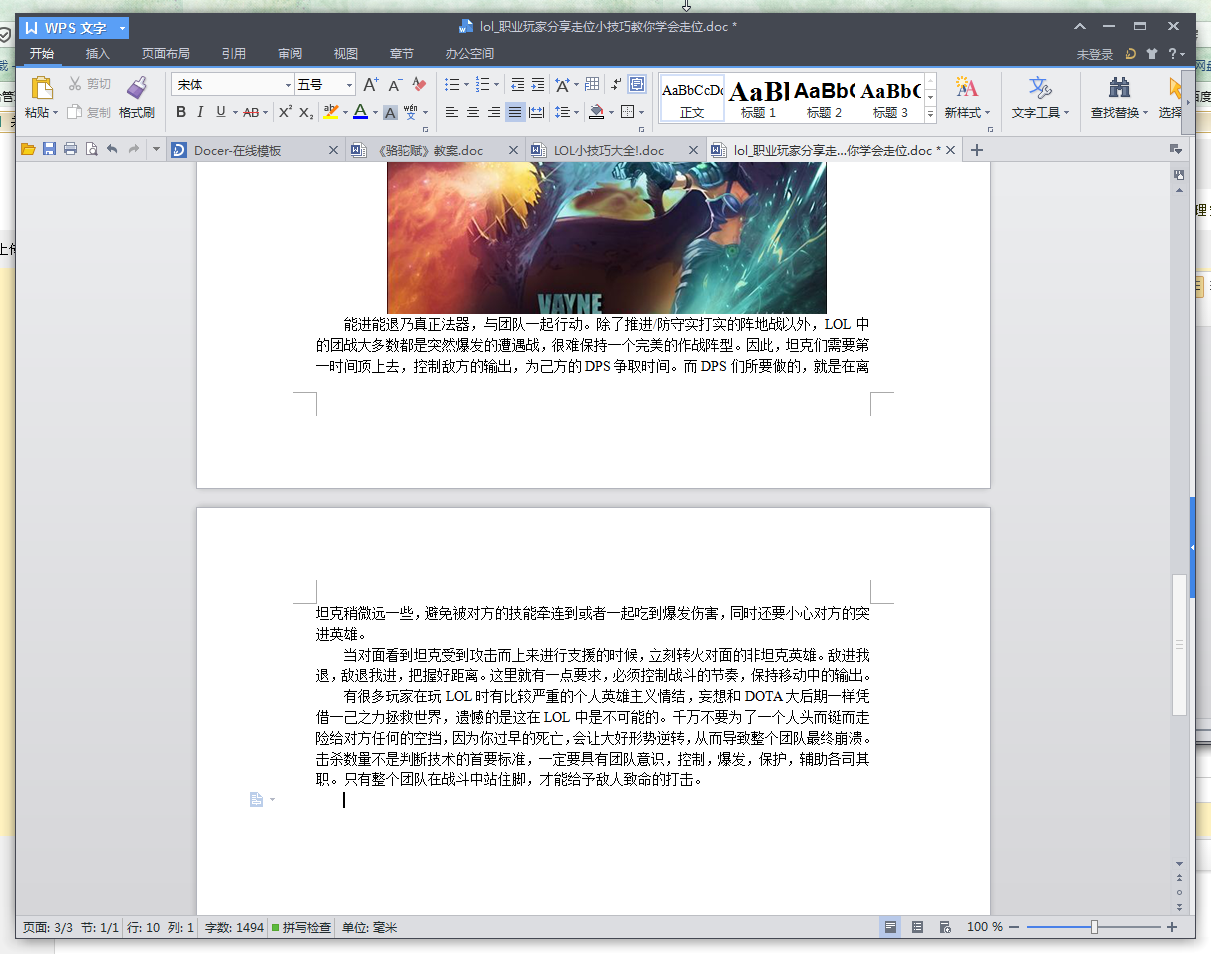Click the vertical scrollbar thumb
The image size is (1211, 954).
click(x=1179, y=645)
